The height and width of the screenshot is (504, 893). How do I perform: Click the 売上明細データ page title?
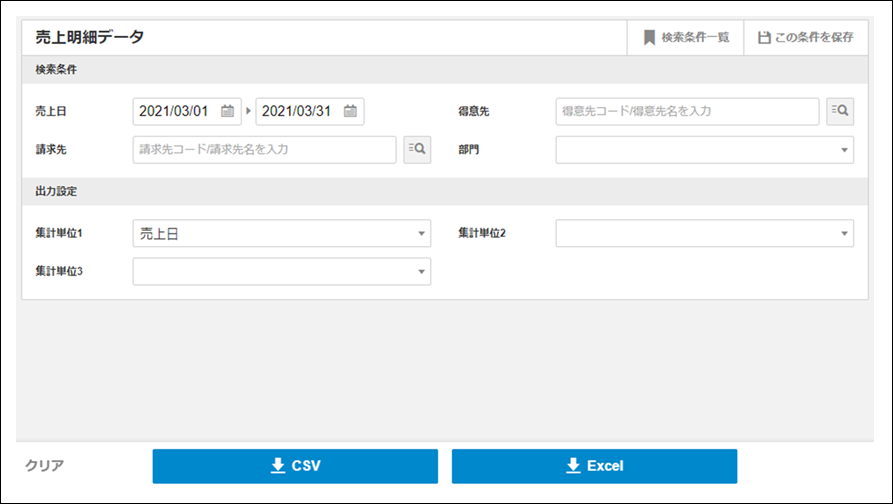point(90,38)
